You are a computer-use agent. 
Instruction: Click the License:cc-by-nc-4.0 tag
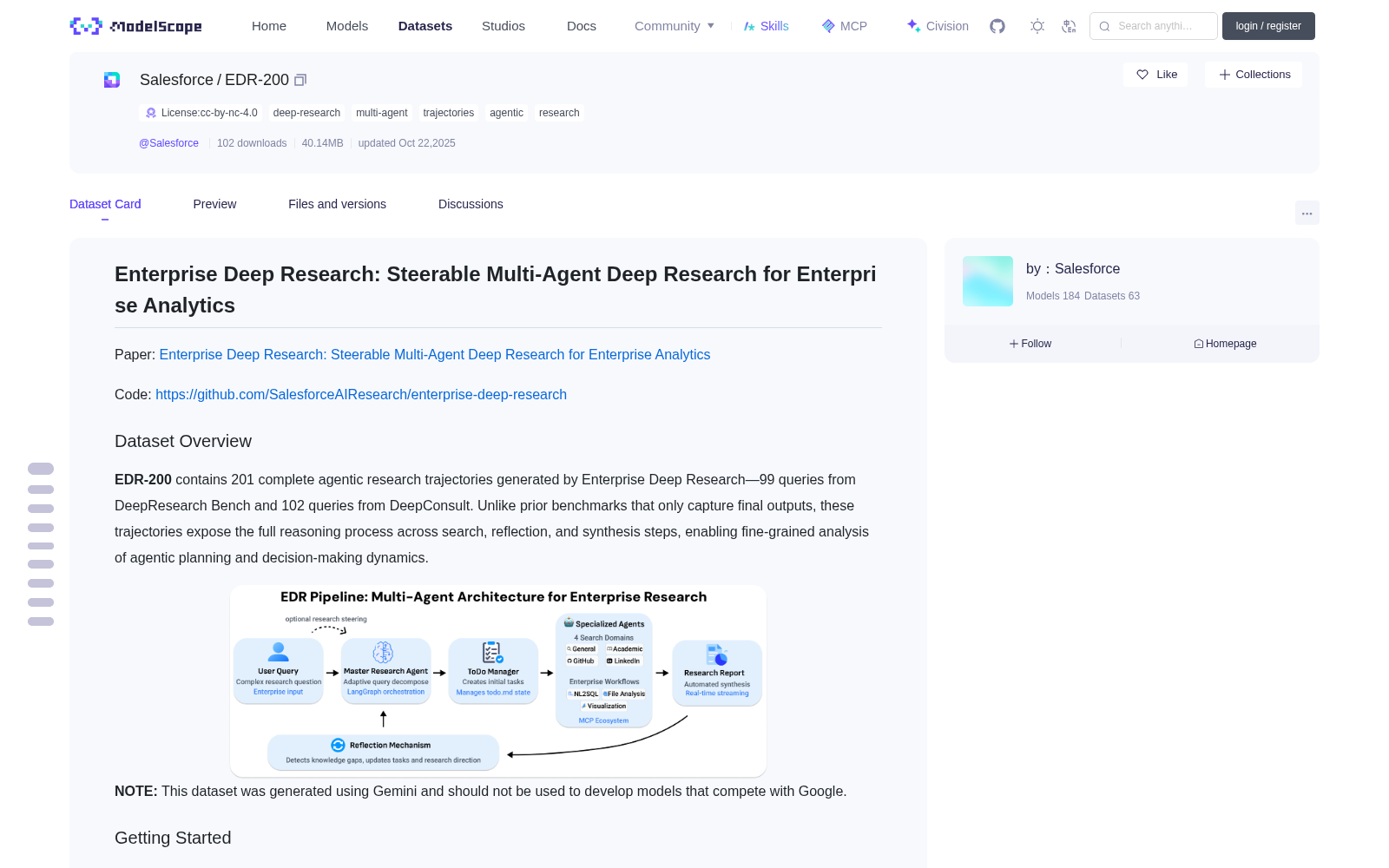(201, 113)
